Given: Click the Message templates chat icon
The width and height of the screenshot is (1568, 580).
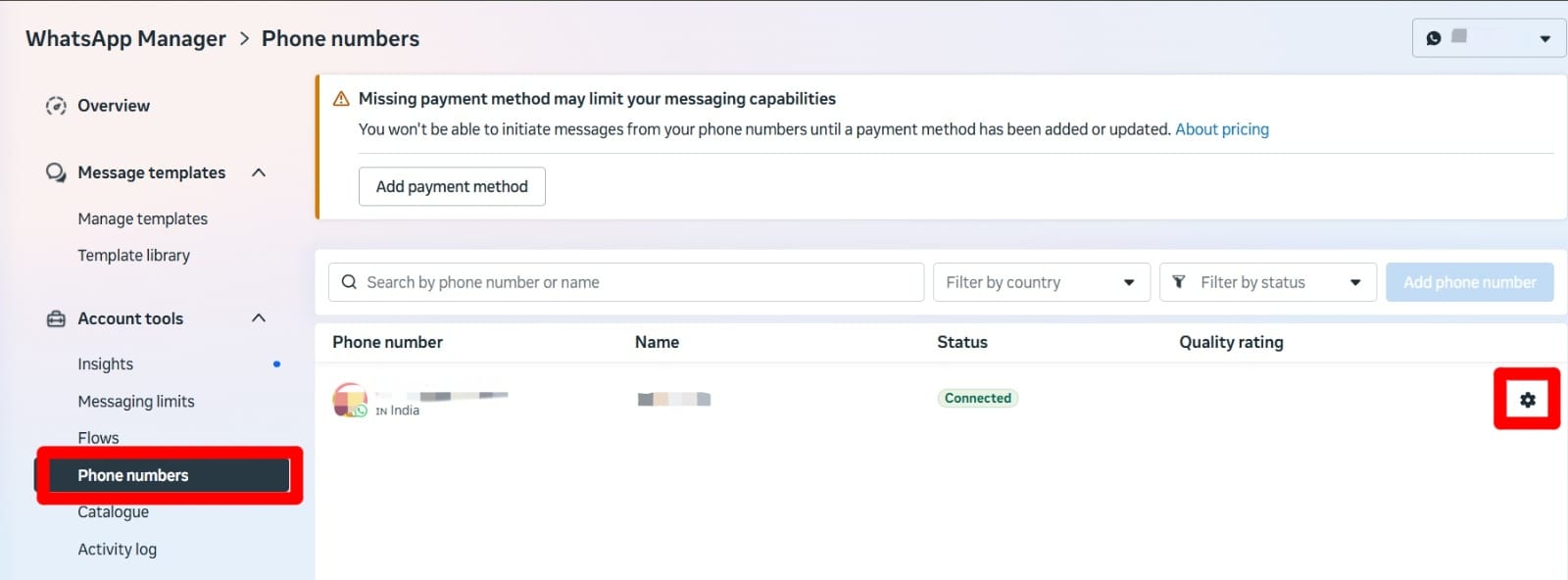Looking at the screenshot, I should tap(56, 172).
